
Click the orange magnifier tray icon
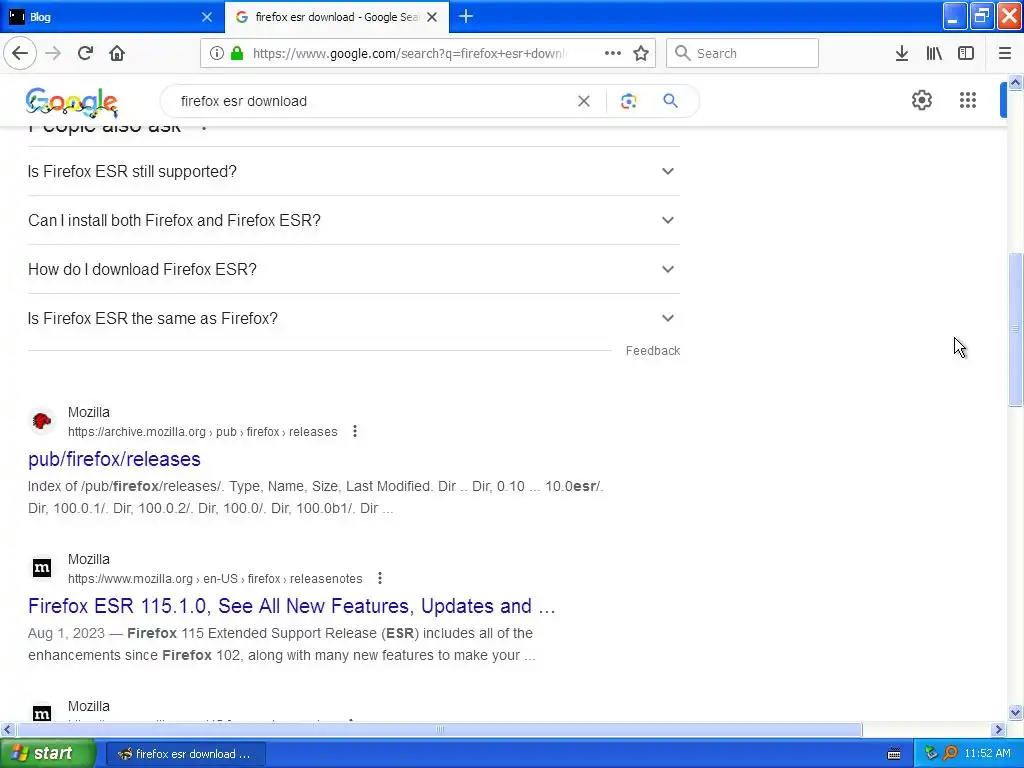click(x=950, y=753)
